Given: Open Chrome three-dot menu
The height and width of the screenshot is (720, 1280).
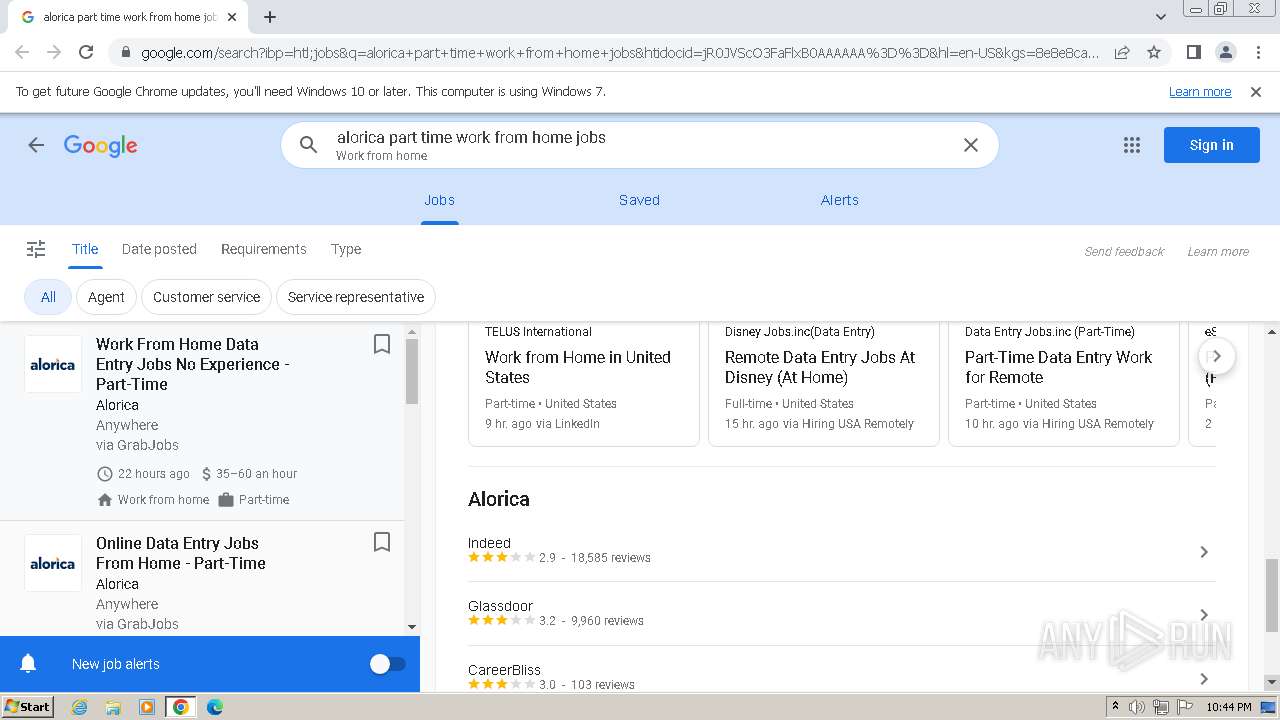Looking at the screenshot, I should coord(1257,52).
